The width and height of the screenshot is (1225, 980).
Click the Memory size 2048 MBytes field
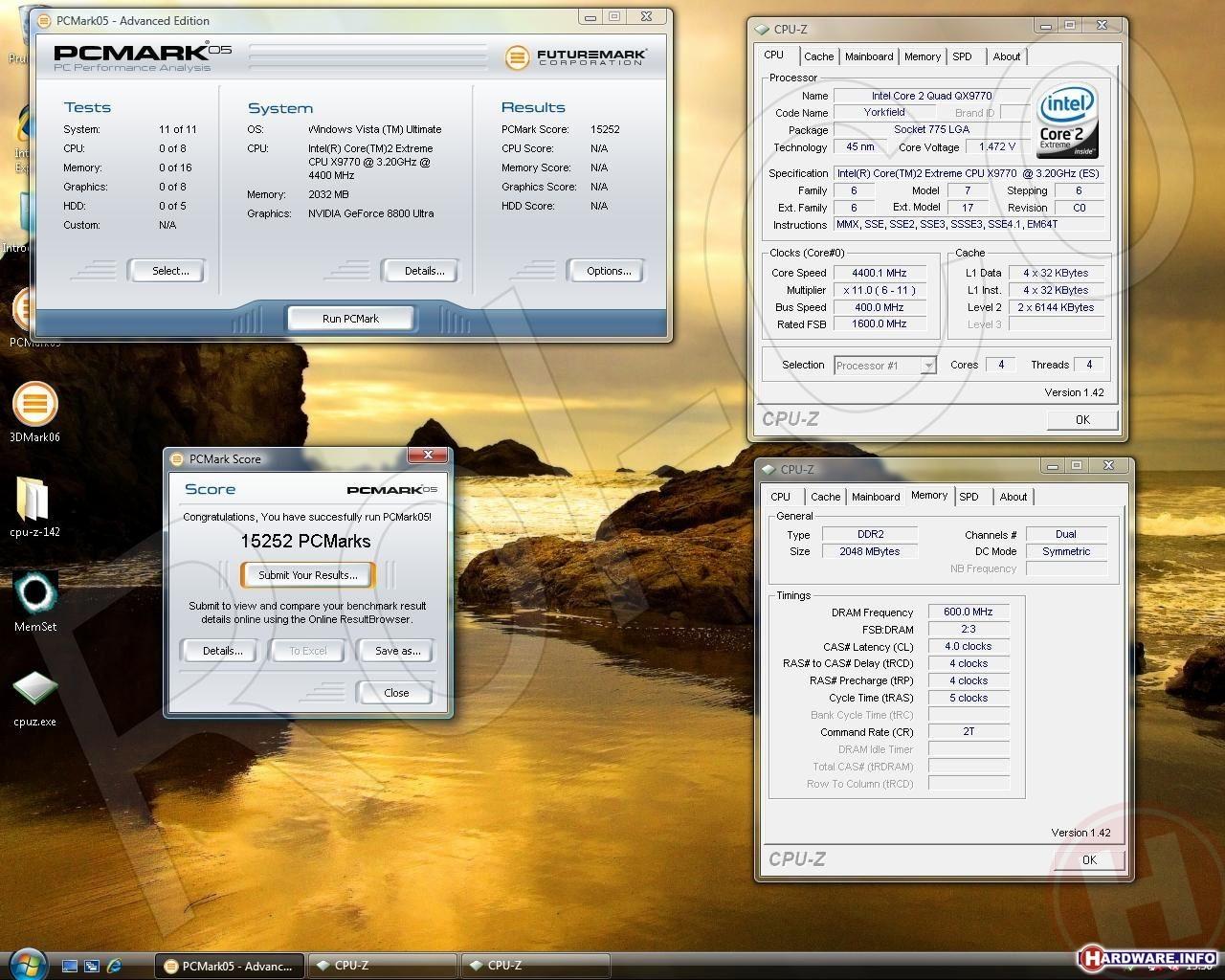(869, 551)
